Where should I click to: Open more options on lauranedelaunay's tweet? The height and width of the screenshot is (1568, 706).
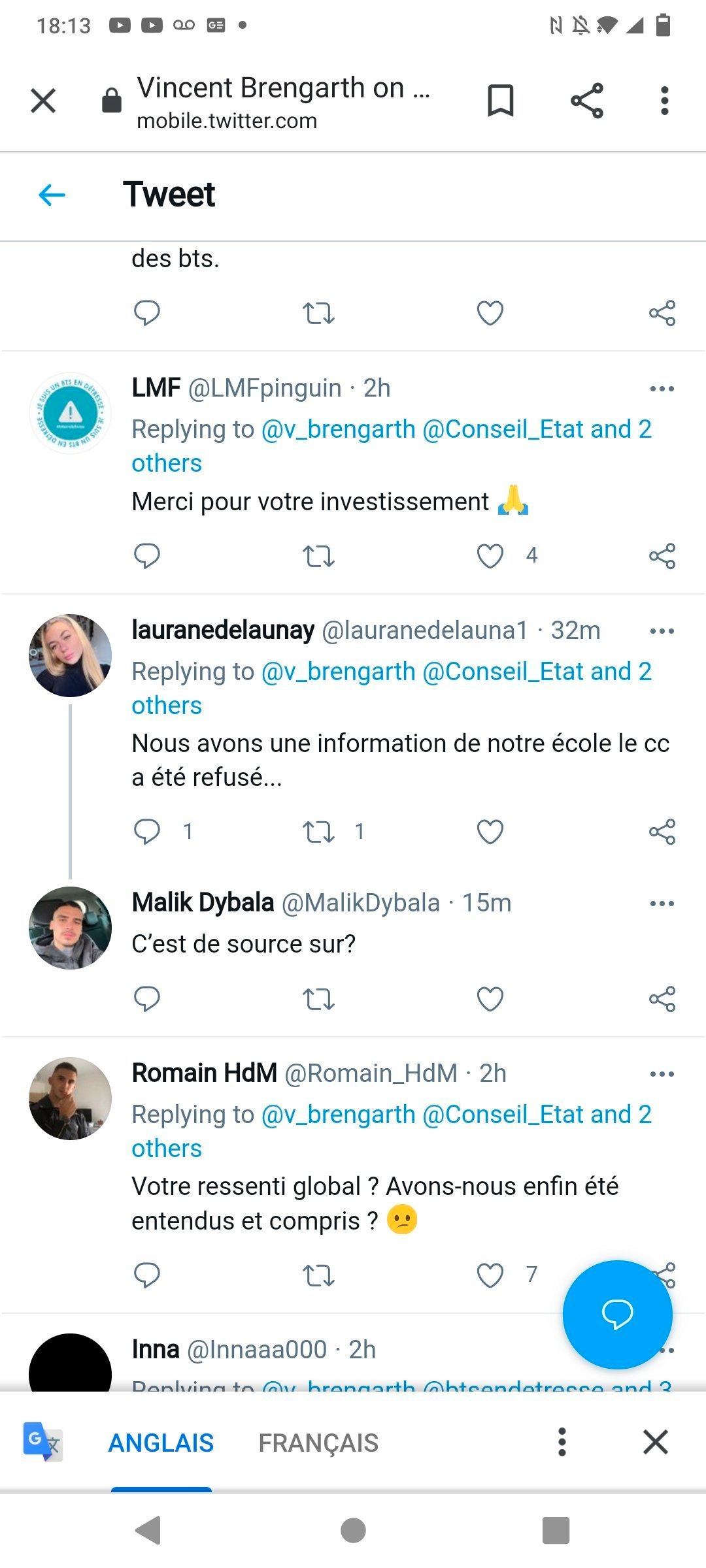point(662,631)
